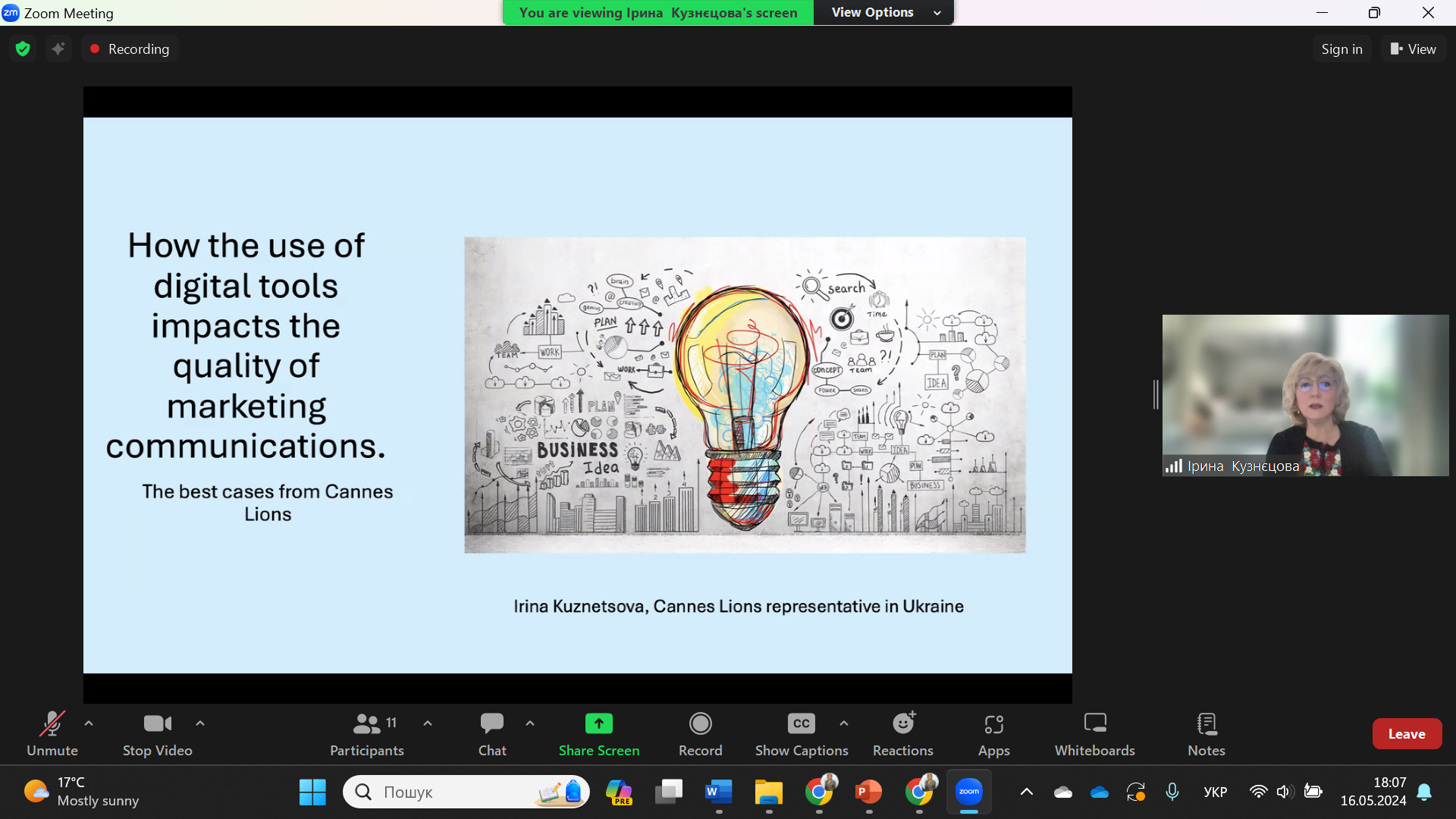Open the View layout menu

tap(1414, 49)
